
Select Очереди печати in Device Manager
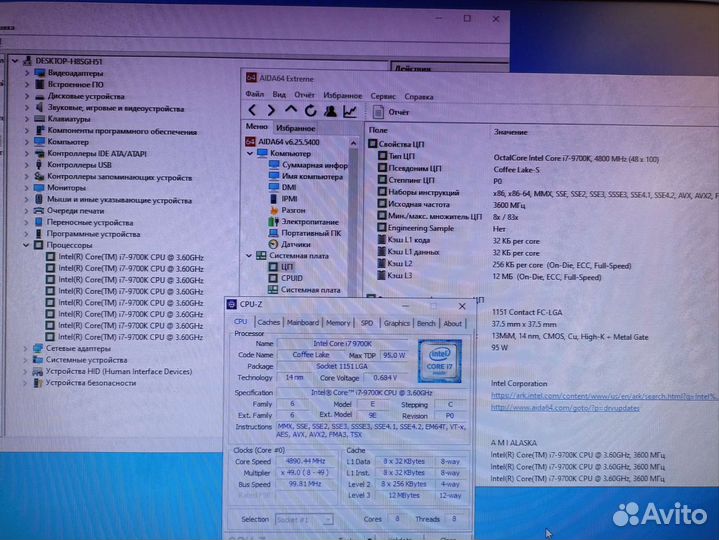(x=69, y=211)
